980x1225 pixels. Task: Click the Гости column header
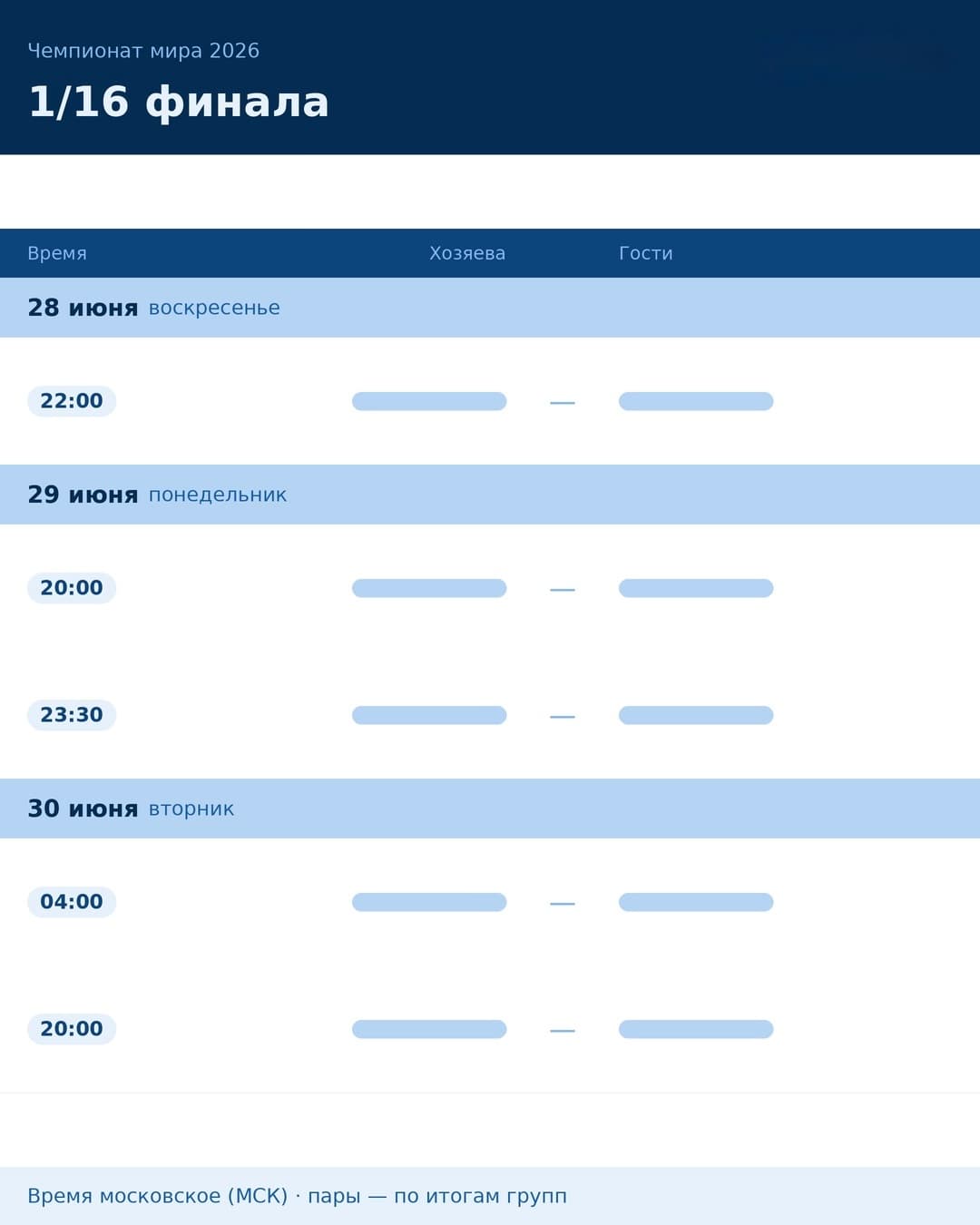click(646, 253)
